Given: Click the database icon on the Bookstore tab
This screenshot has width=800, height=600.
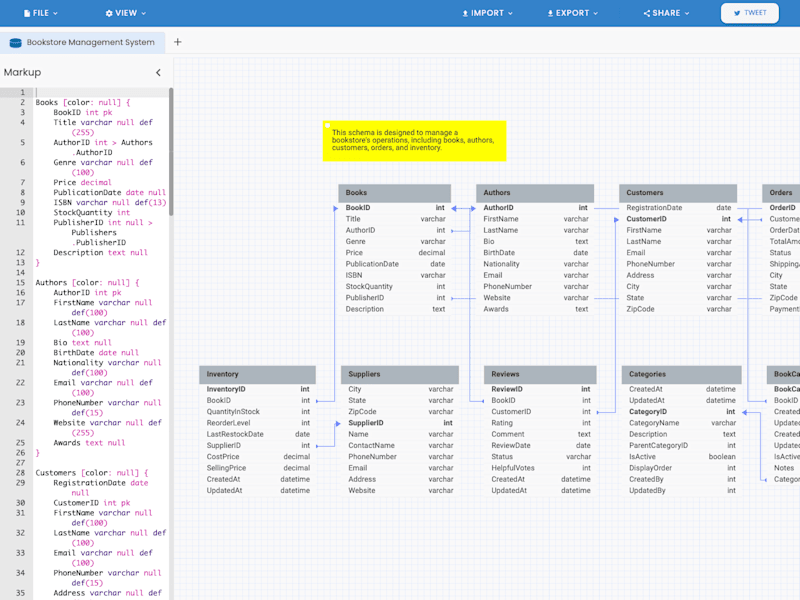Looking at the screenshot, I should [x=16, y=43].
